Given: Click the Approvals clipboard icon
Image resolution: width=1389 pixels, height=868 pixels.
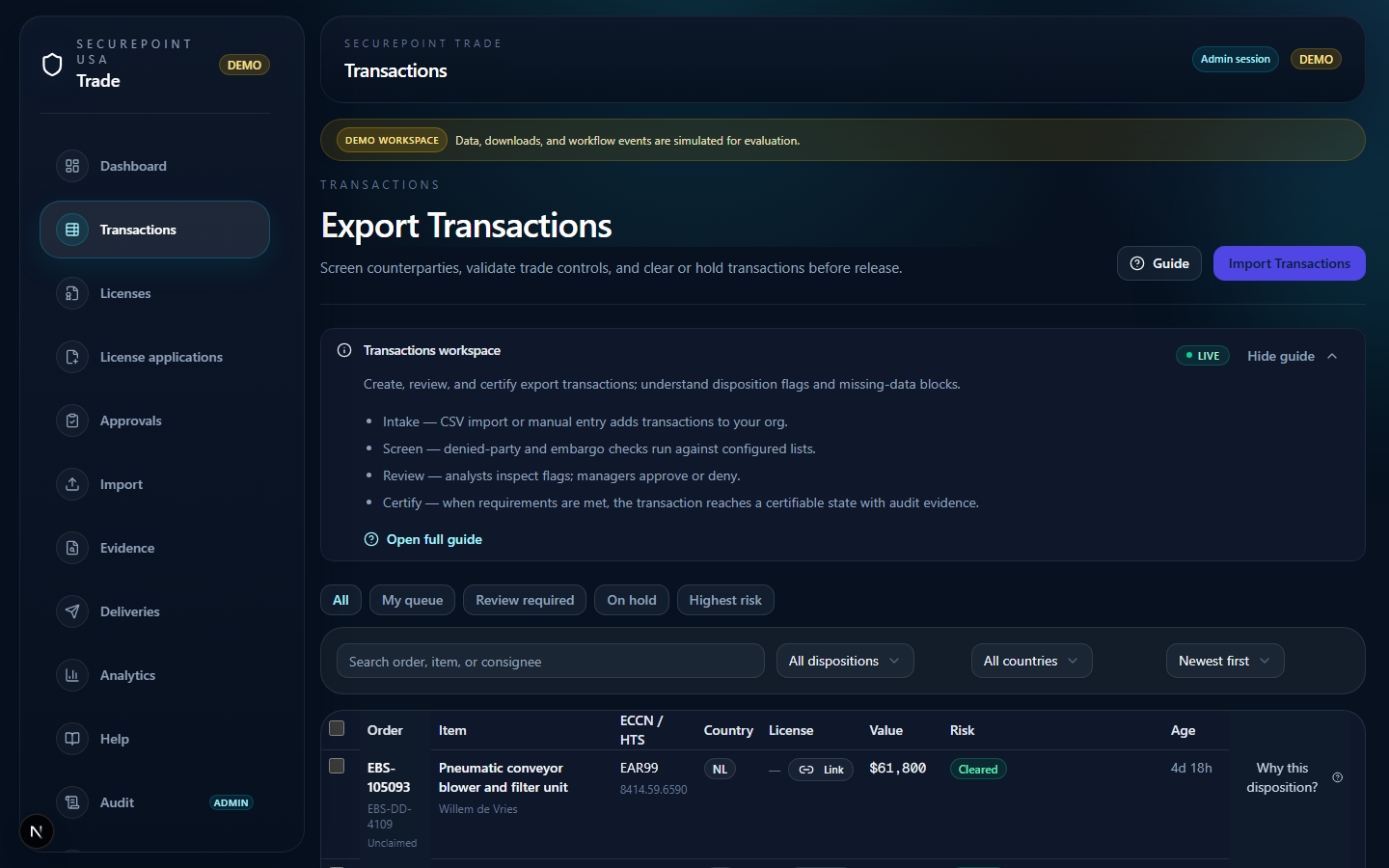Looking at the screenshot, I should (72, 420).
